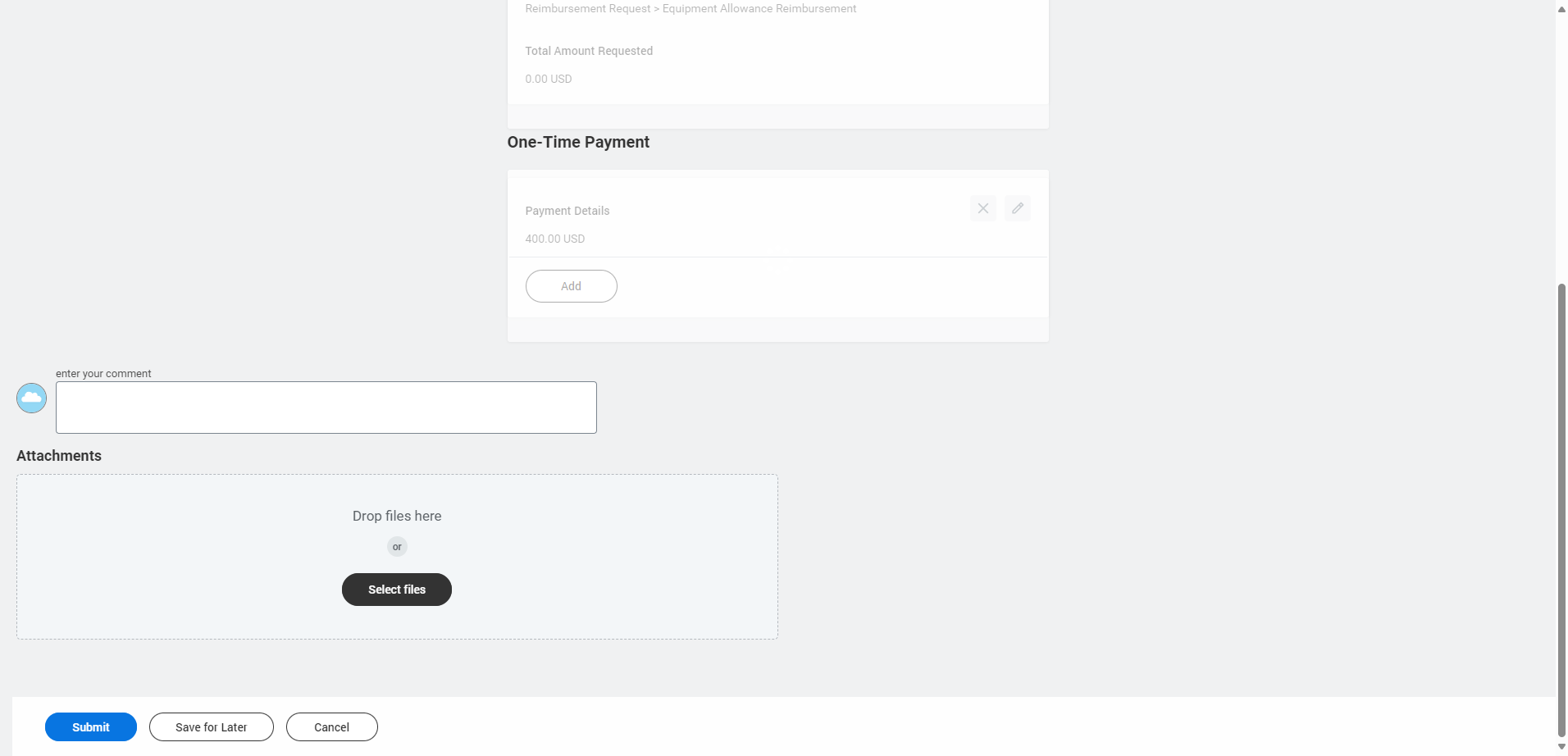Open the Select files dialog
The image size is (1568, 756).
[x=397, y=590]
